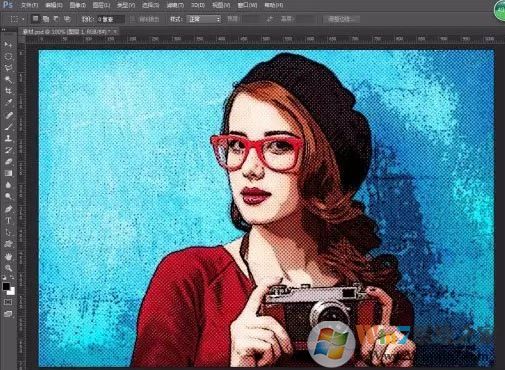Click the feather value field
This screenshot has height=370, width=505.
[111, 19]
